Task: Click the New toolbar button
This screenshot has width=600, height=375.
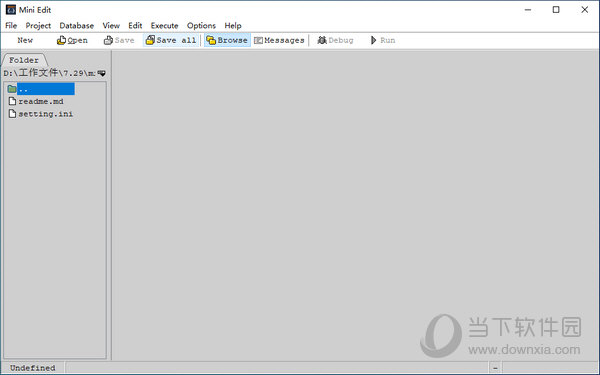Action: (x=24, y=40)
